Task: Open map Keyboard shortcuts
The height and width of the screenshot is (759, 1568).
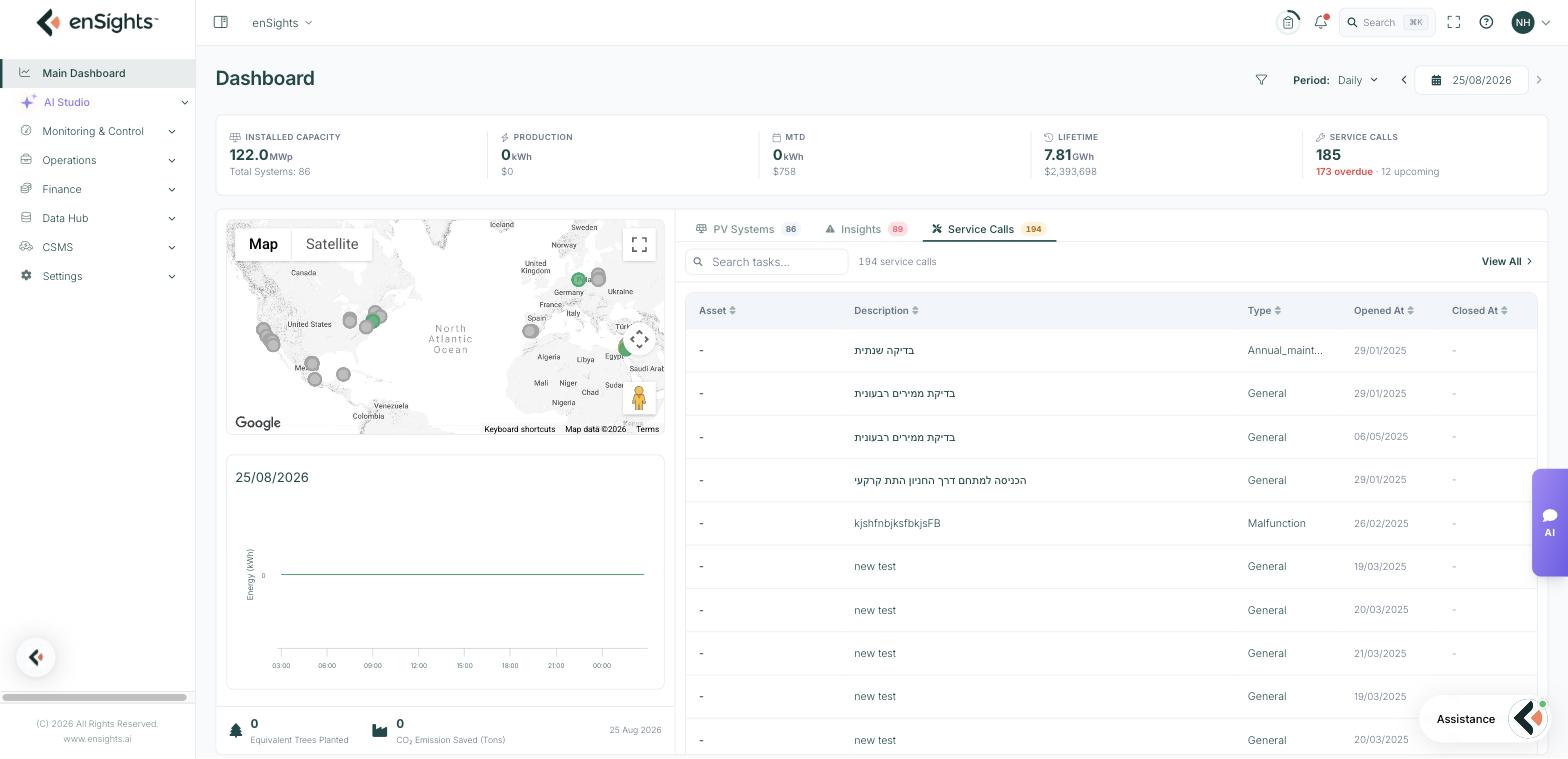Action: pos(520,429)
